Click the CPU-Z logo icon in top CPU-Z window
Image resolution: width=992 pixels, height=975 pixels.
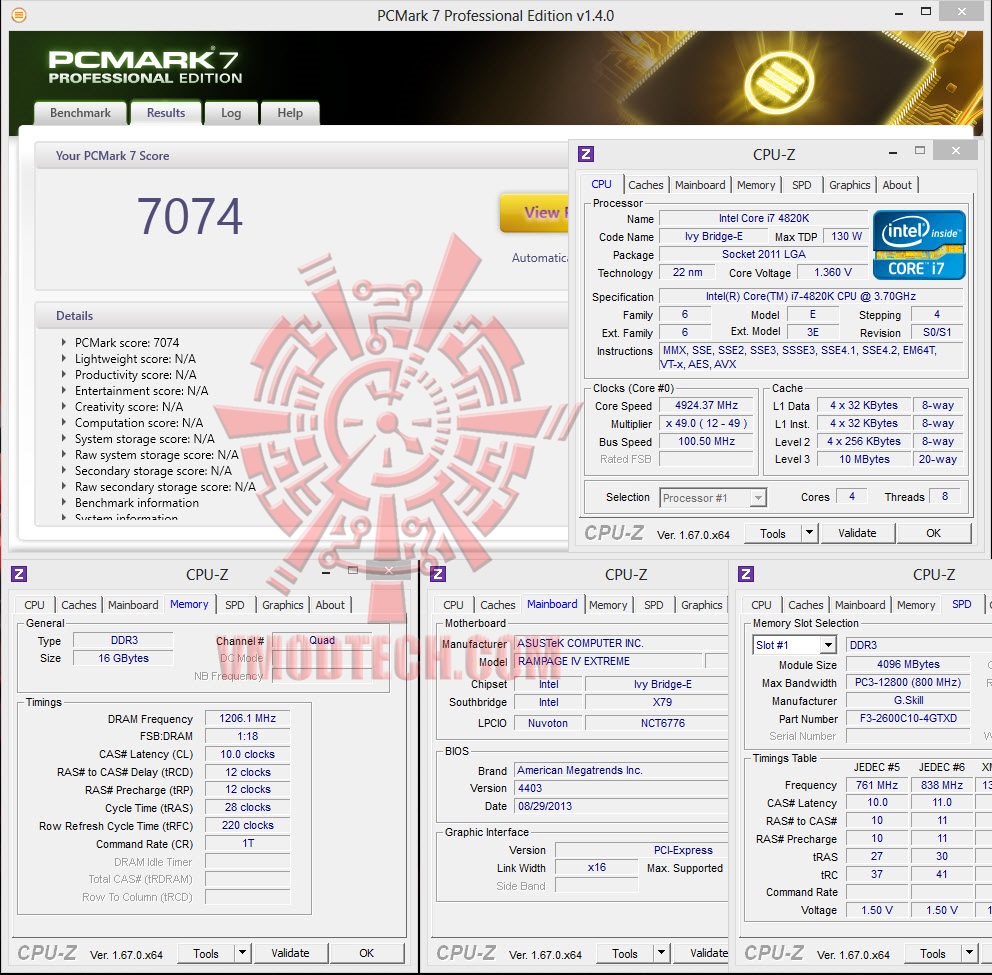coord(586,154)
